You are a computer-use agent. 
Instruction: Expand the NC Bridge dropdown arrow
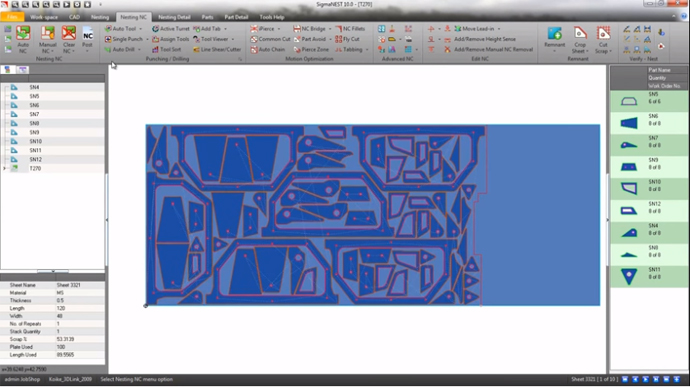(330, 29)
